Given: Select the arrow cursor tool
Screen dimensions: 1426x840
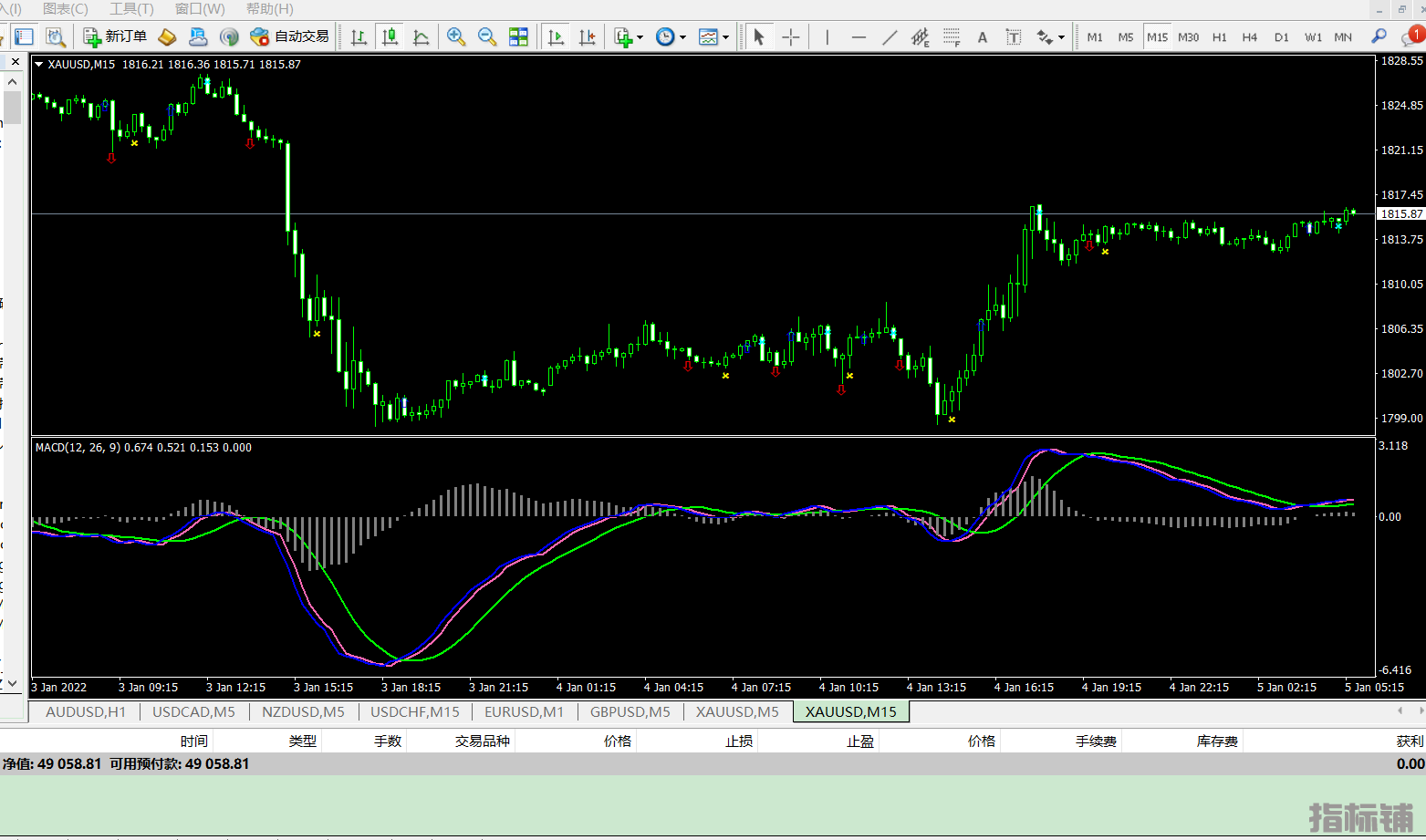Looking at the screenshot, I should (x=759, y=36).
